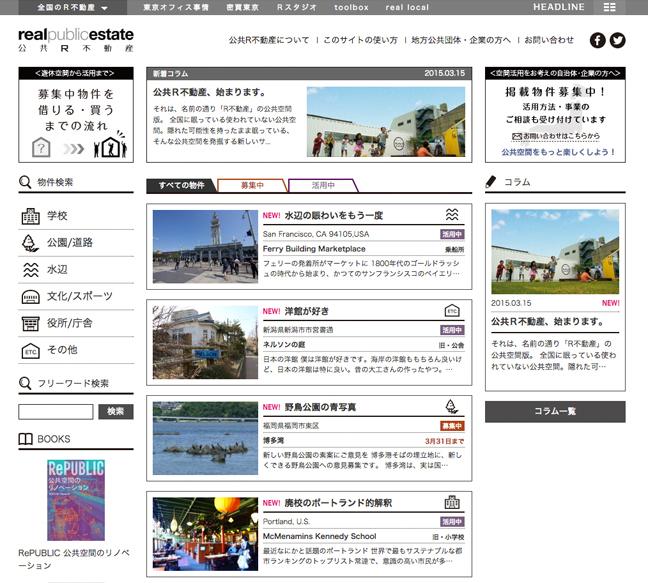Open the Facebook icon in the header
The width and height of the screenshot is (648, 583).
[x=597, y=40]
